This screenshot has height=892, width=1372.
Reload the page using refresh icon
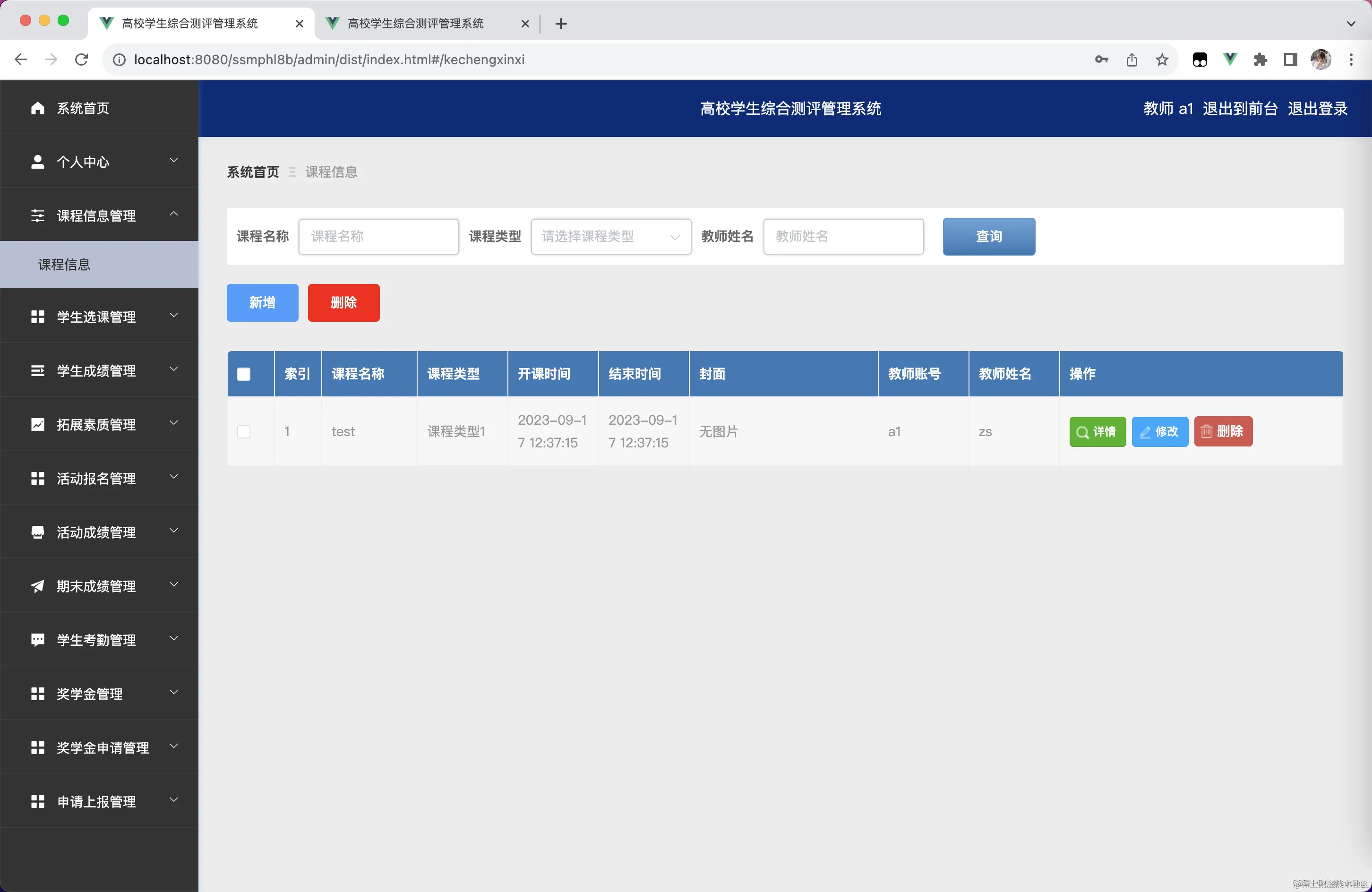81,60
